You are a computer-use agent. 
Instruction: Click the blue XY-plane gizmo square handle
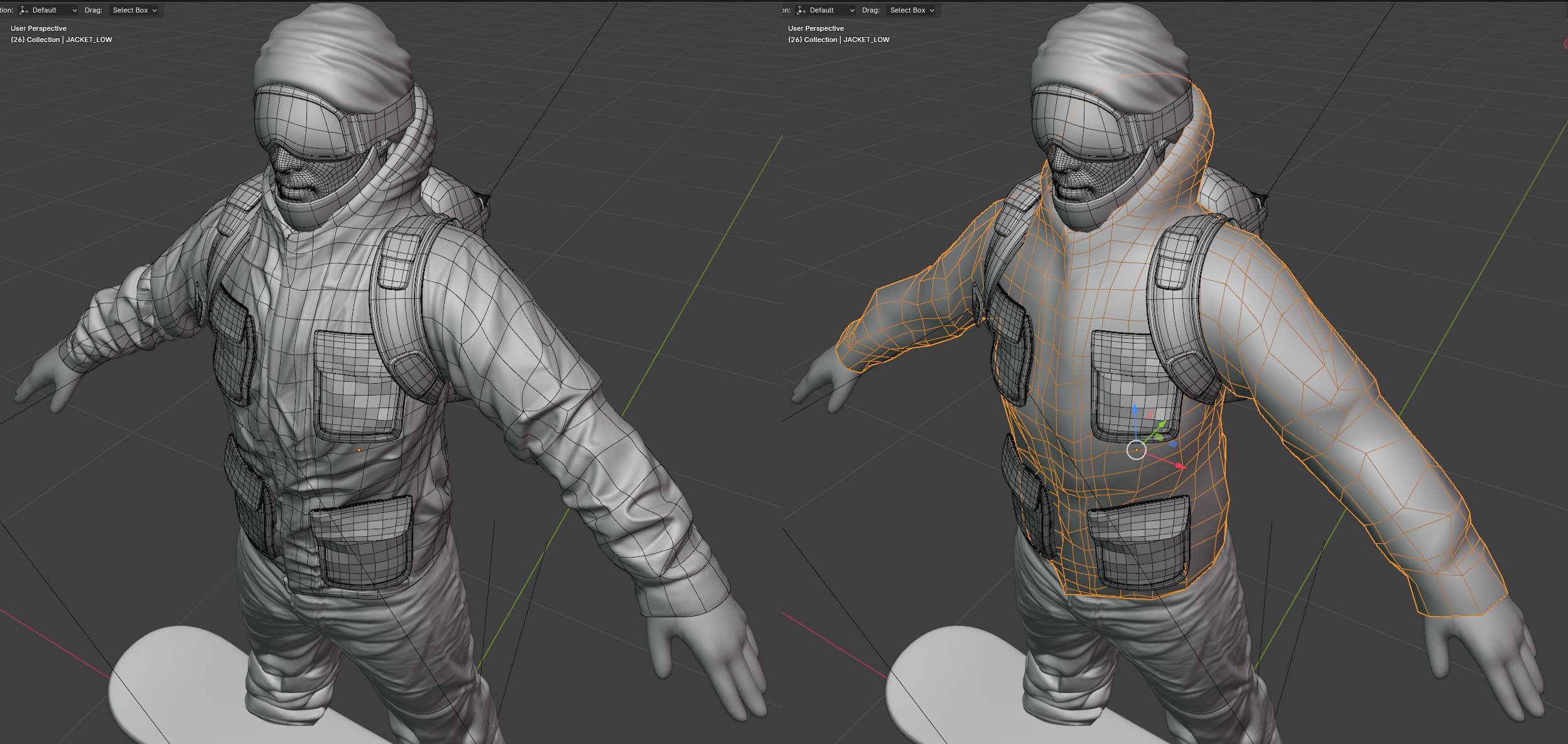pyautogui.click(x=1172, y=444)
